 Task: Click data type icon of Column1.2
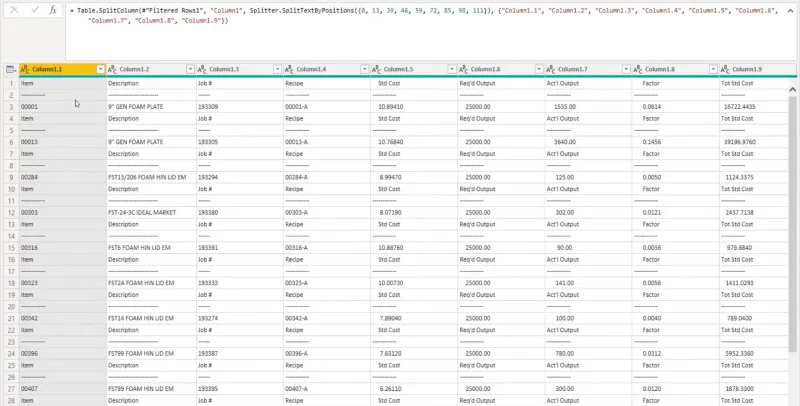pyautogui.click(x=113, y=69)
